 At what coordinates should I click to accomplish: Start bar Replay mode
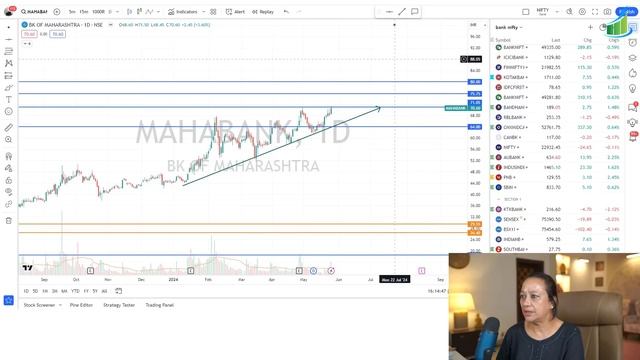pyautogui.click(x=263, y=12)
